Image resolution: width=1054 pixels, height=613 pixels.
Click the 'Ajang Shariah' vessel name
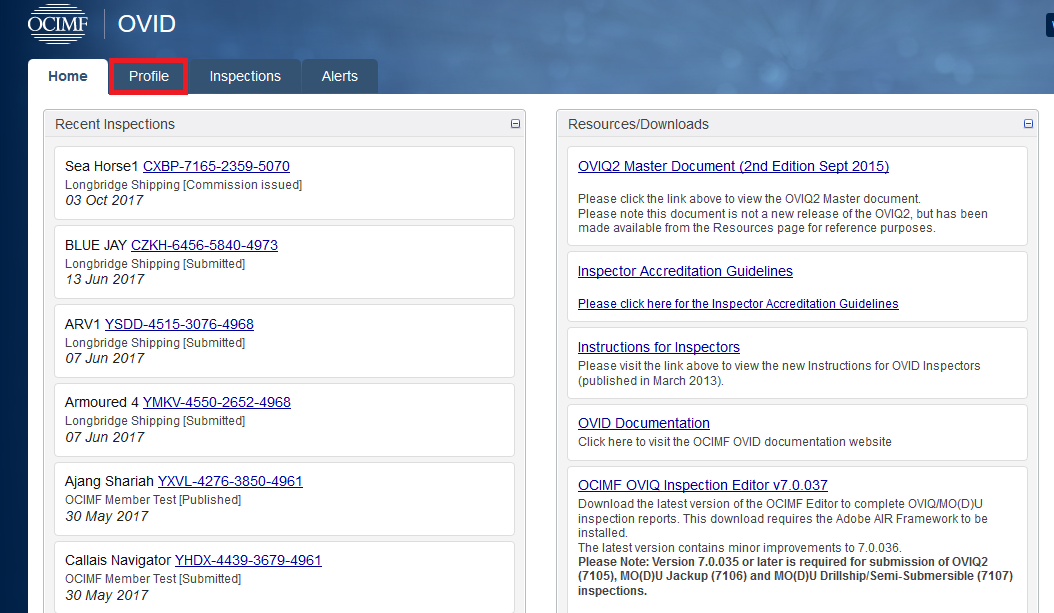point(109,481)
